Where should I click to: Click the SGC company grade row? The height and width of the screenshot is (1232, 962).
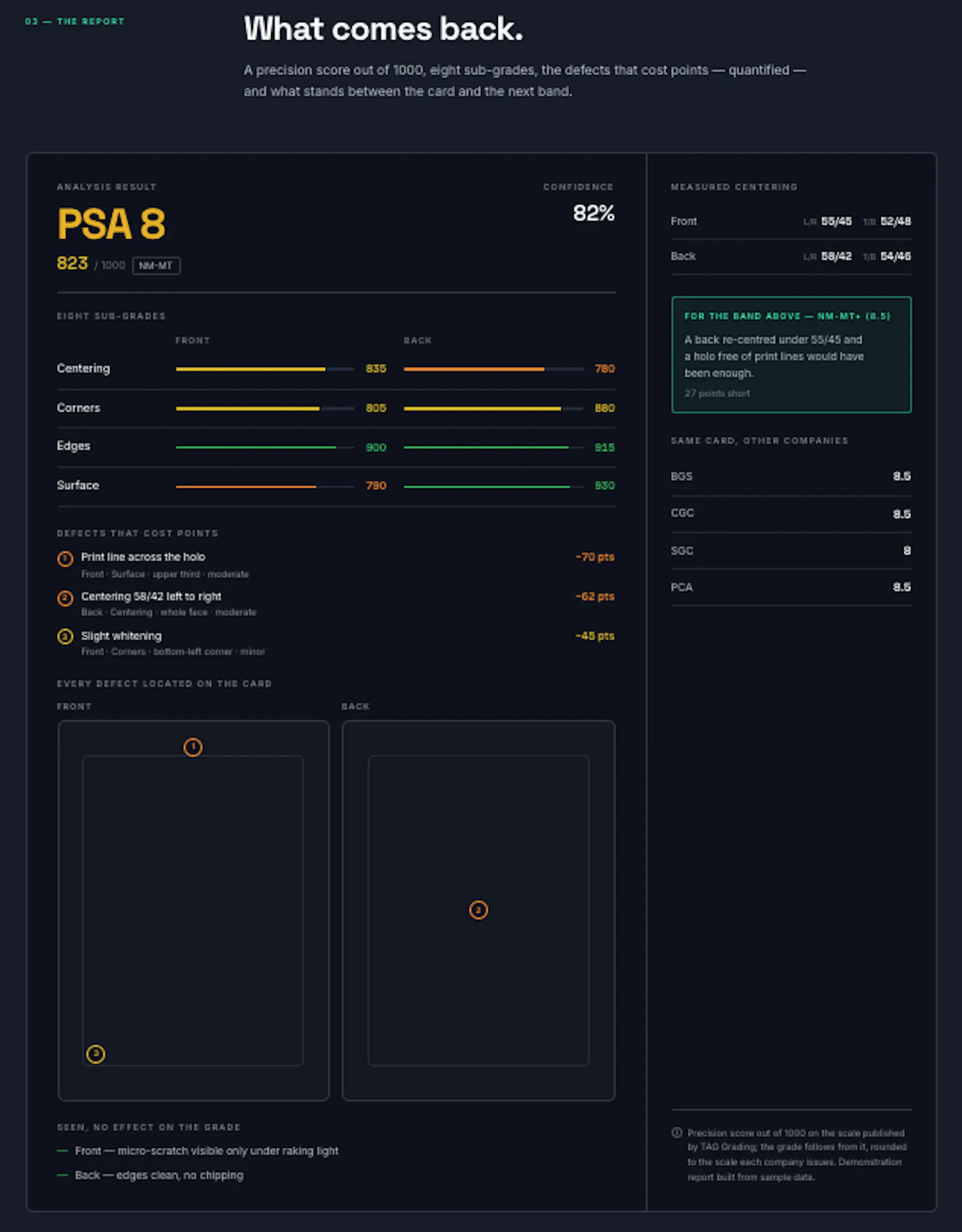(x=791, y=550)
